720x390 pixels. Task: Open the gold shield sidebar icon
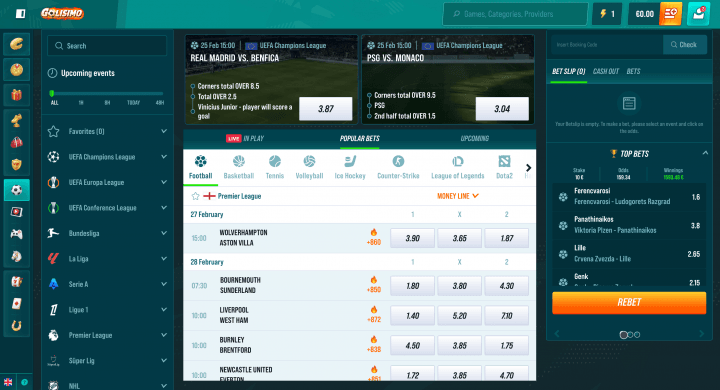(x=17, y=164)
